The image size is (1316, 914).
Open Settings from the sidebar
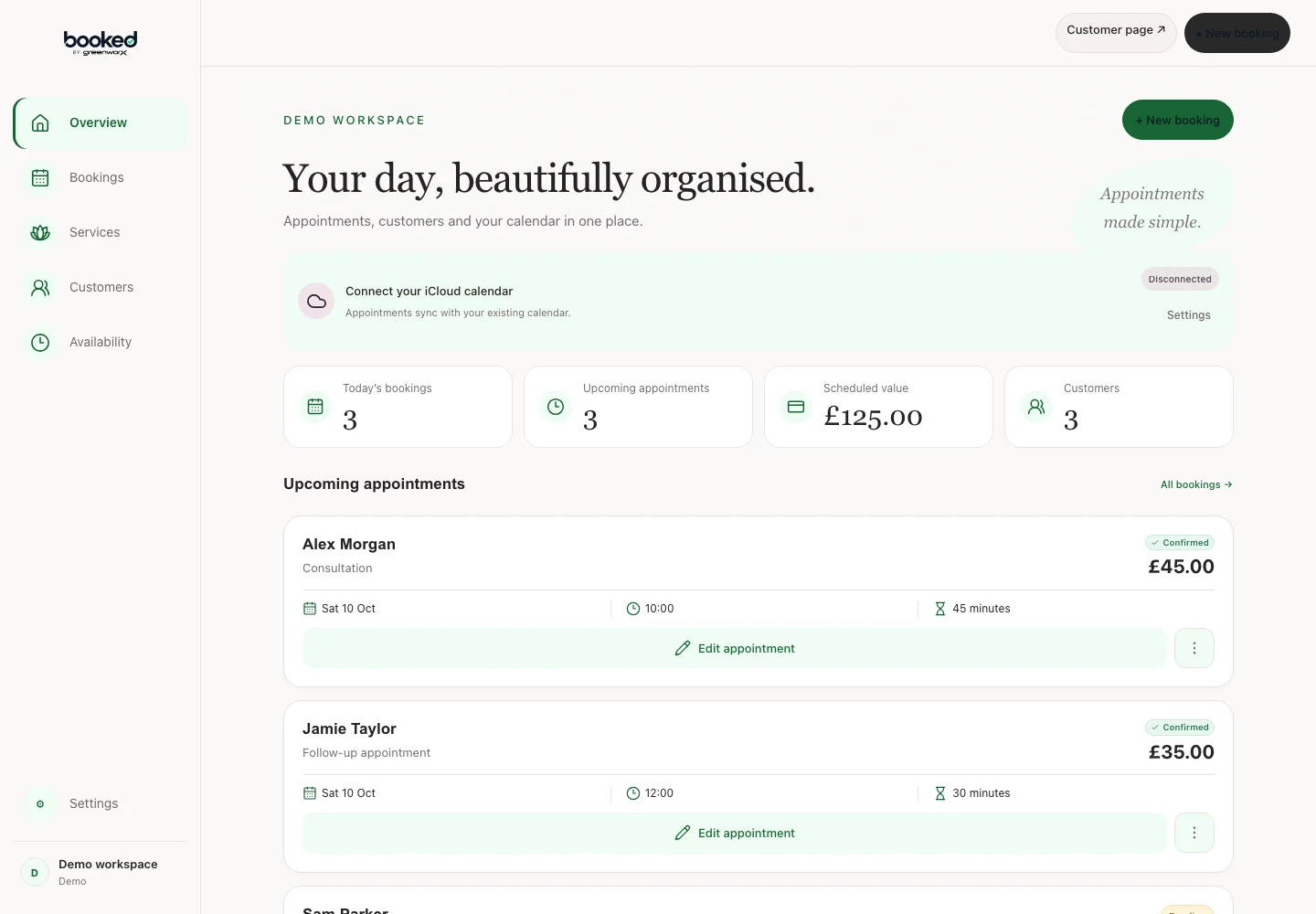coord(100,803)
